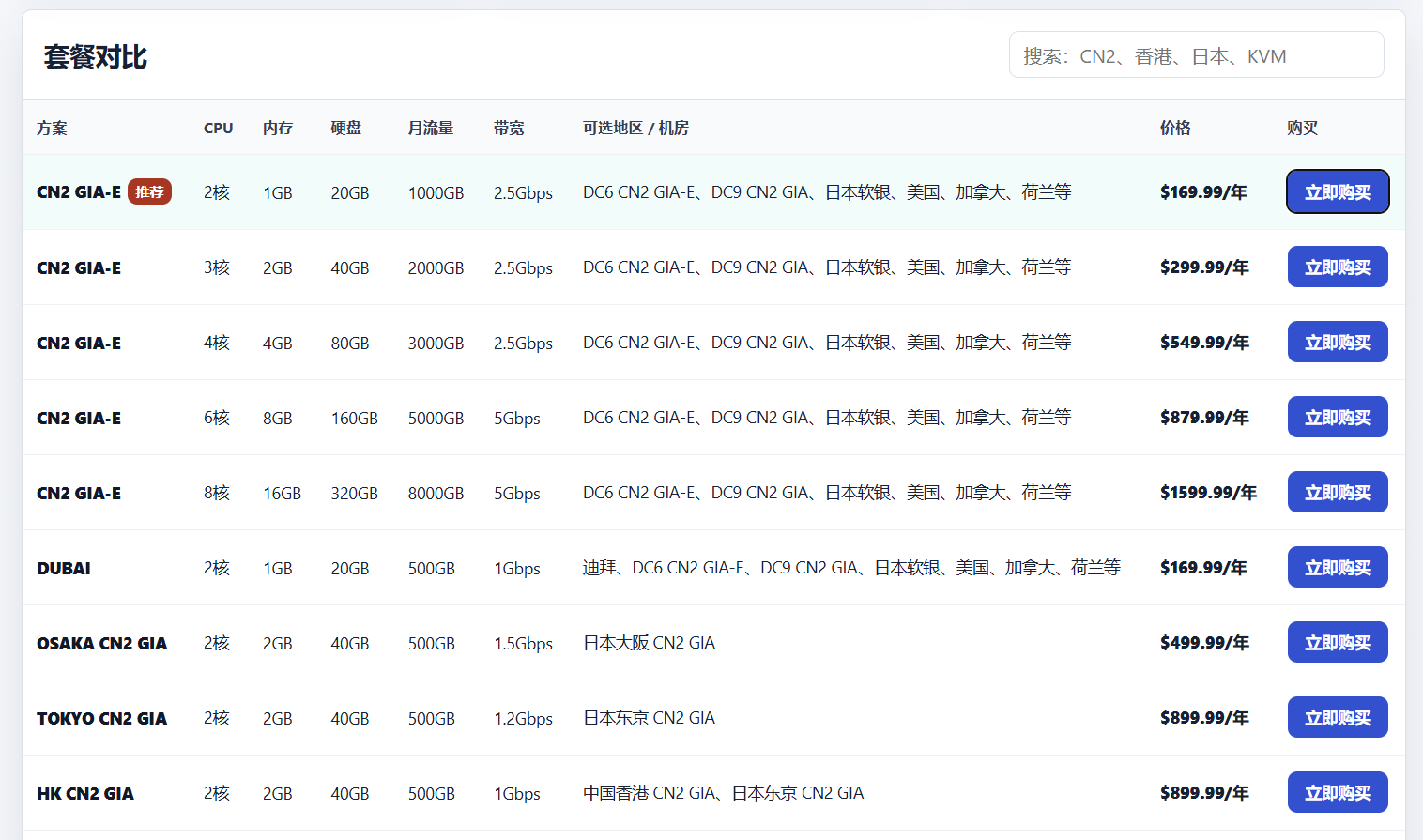
Task: Click the 带宽 column header
Action: tap(509, 128)
